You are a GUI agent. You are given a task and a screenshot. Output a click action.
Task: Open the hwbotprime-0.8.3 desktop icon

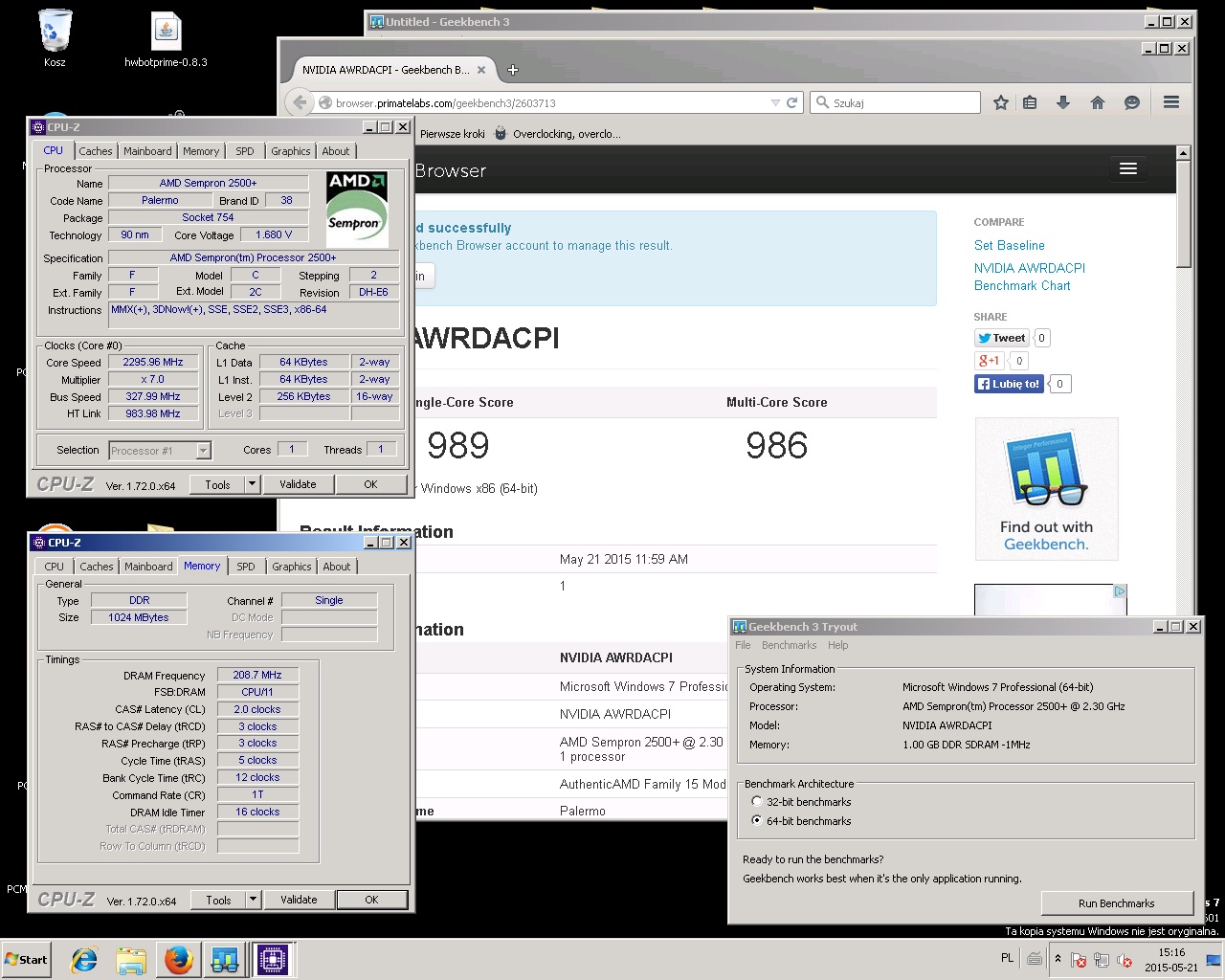(x=166, y=40)
